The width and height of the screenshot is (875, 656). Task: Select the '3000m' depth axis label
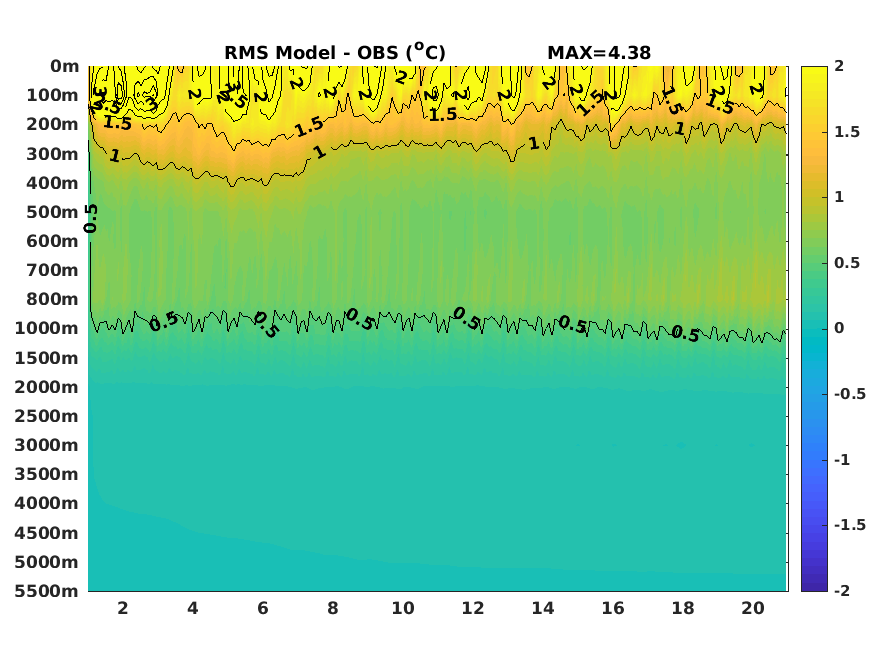click(46, 445)
